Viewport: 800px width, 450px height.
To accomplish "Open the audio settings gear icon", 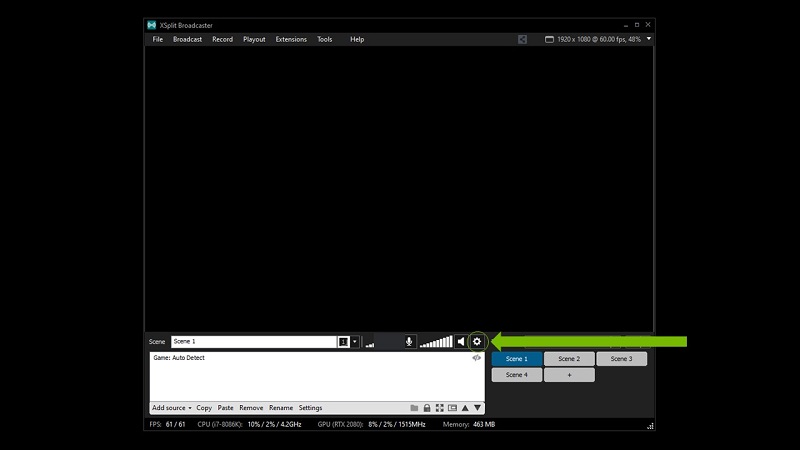I will (477, 342).
